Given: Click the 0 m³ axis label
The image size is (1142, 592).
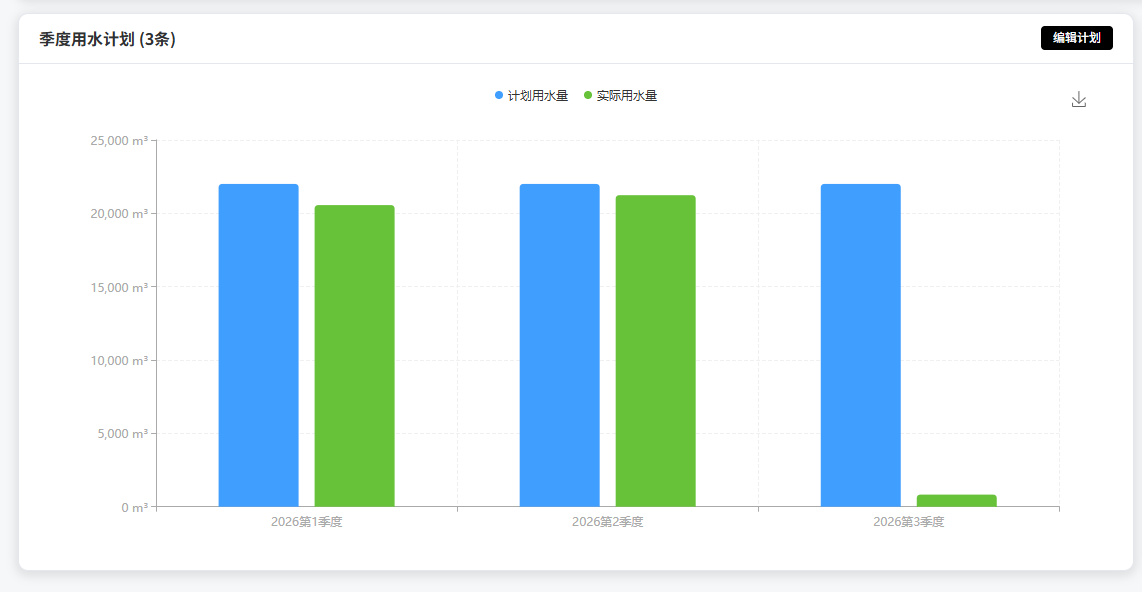Looking at the screenshot, I should point(135,508).
